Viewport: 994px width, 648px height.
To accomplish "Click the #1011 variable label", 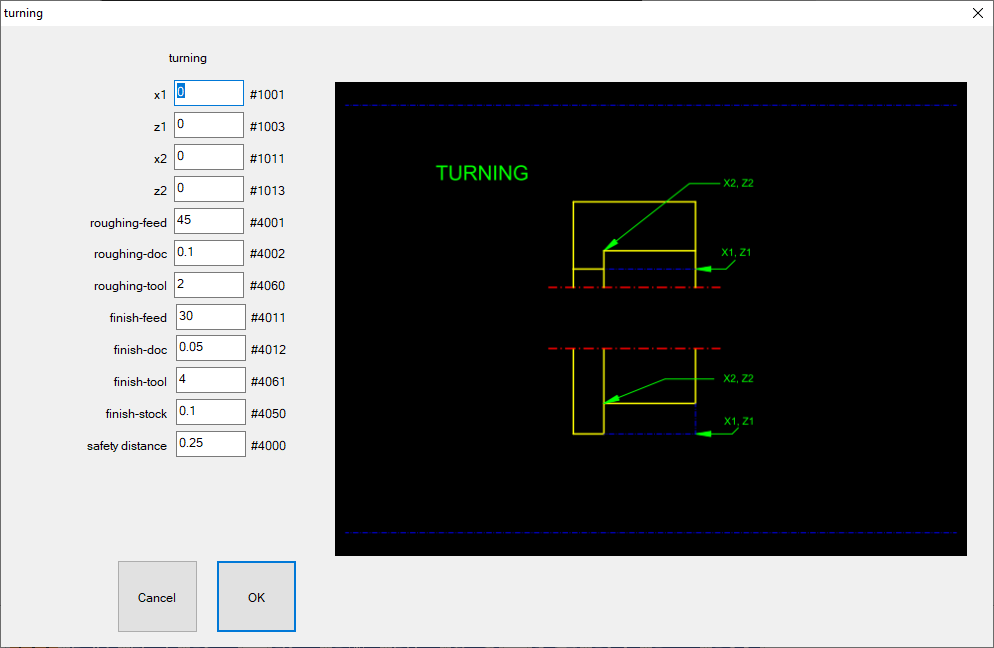I will (x=267, y=159).
